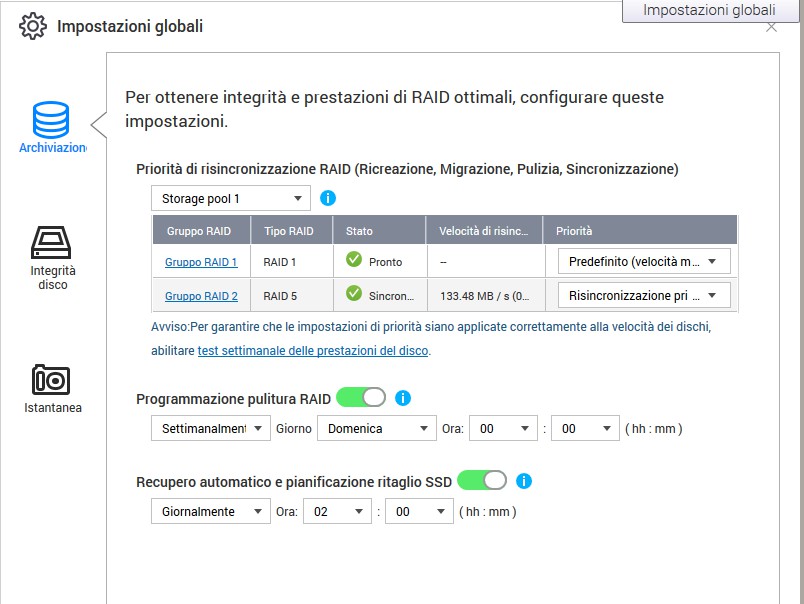Close the Impostazioni globali window
804x604 pixels.
click(x=771, y=27)
